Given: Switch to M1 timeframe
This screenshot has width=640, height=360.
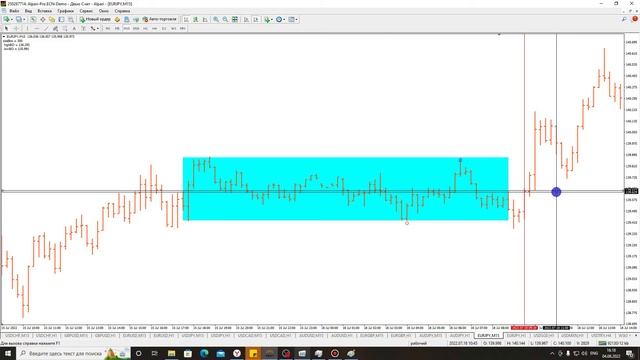Looking at the screenshot, I should [108, 29].
